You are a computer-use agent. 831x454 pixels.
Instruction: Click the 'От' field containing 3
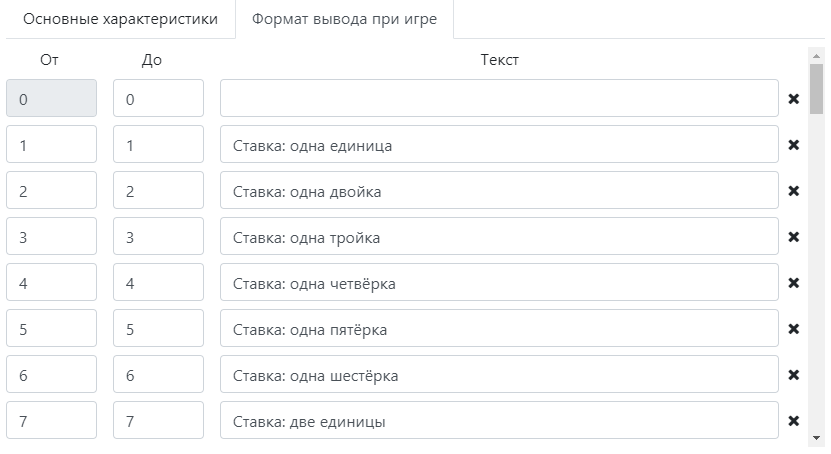(52, 237)
